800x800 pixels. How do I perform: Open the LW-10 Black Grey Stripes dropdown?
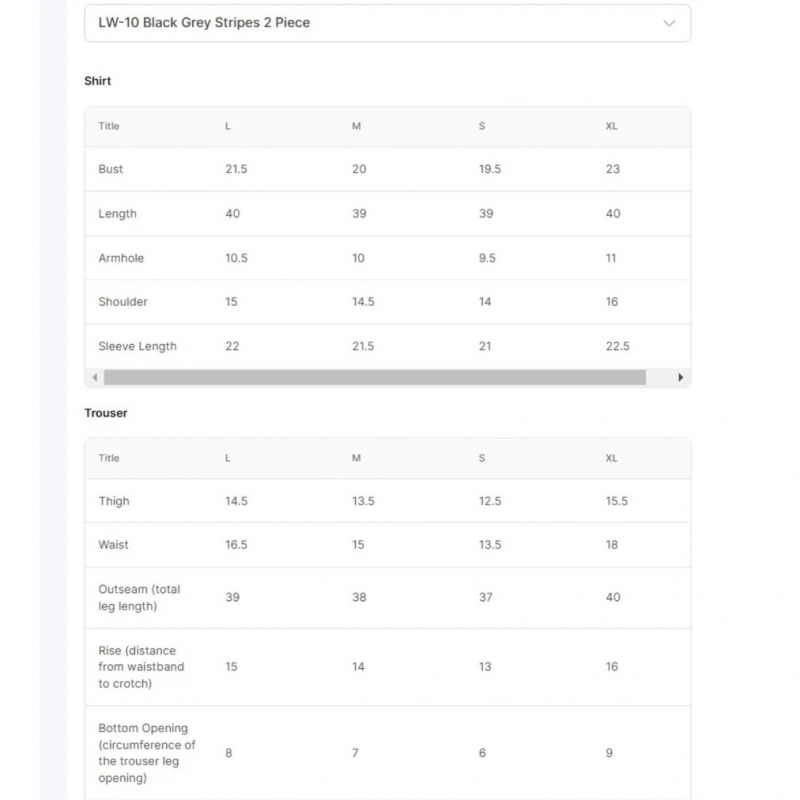(x=387, y=23)
